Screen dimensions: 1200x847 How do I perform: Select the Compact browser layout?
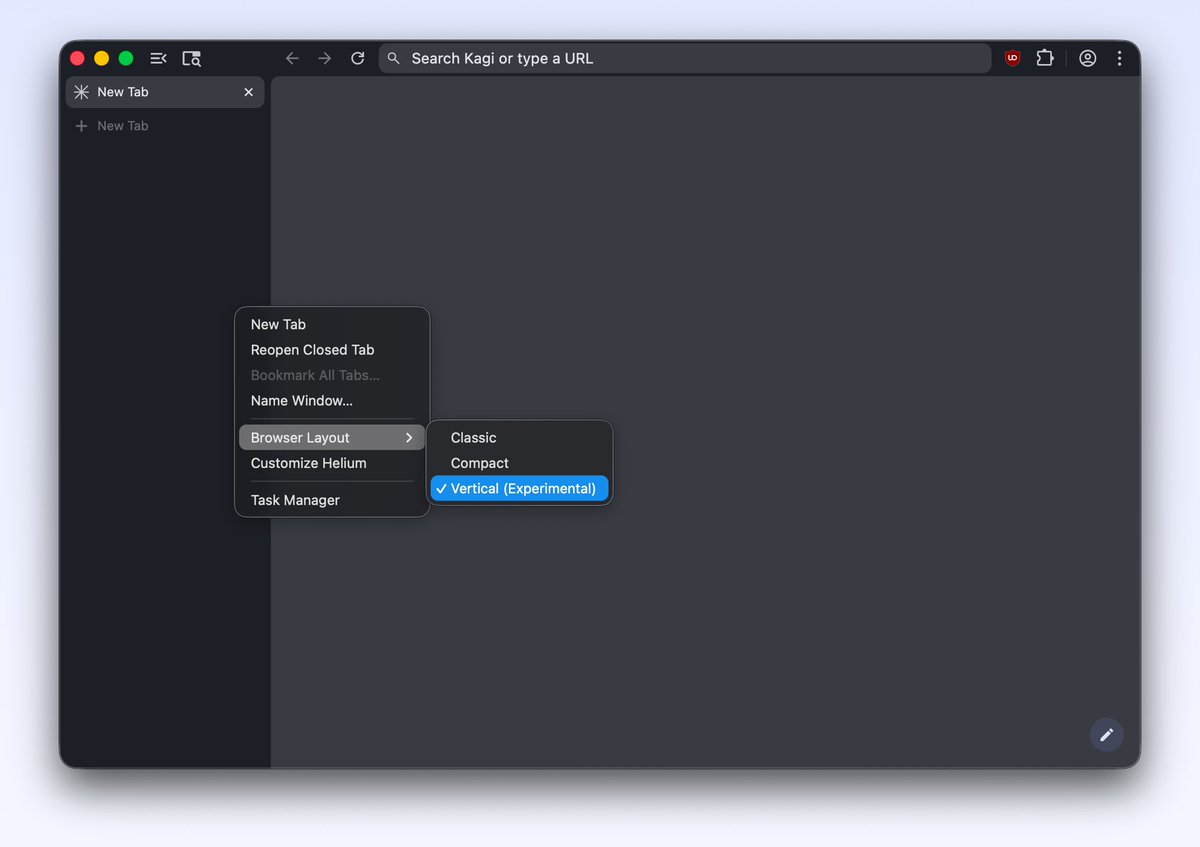tap(520, 463)
